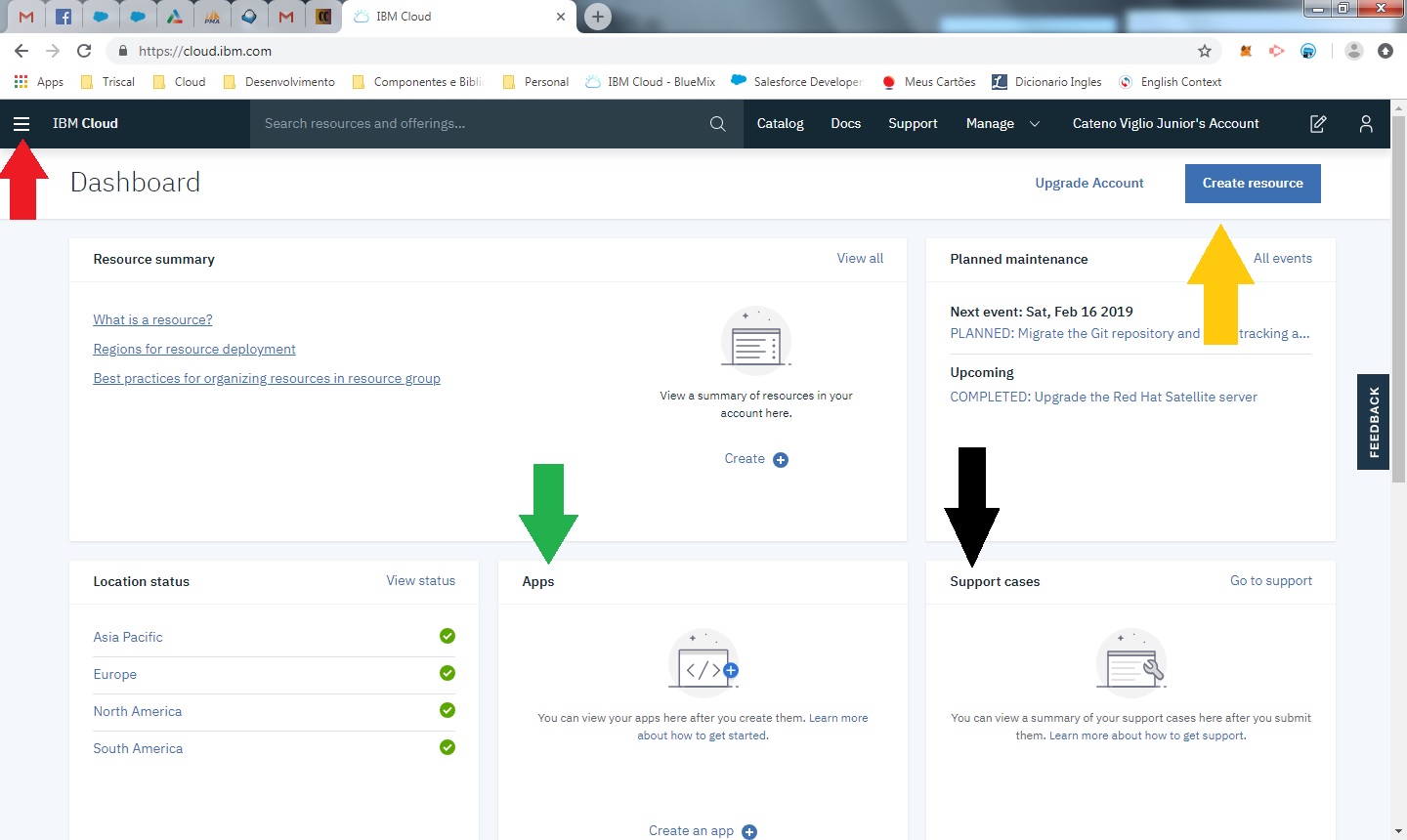Click the search magnifier icon
Image resolution: width=1407 pixels, height=840 pixels.
point(717,124)
